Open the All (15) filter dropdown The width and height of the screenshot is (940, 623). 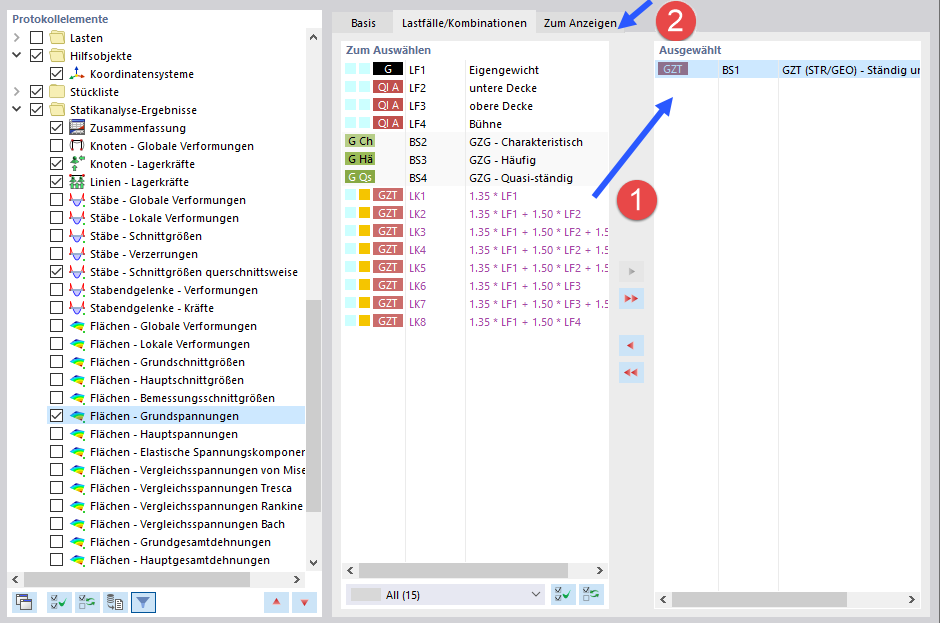445,595
